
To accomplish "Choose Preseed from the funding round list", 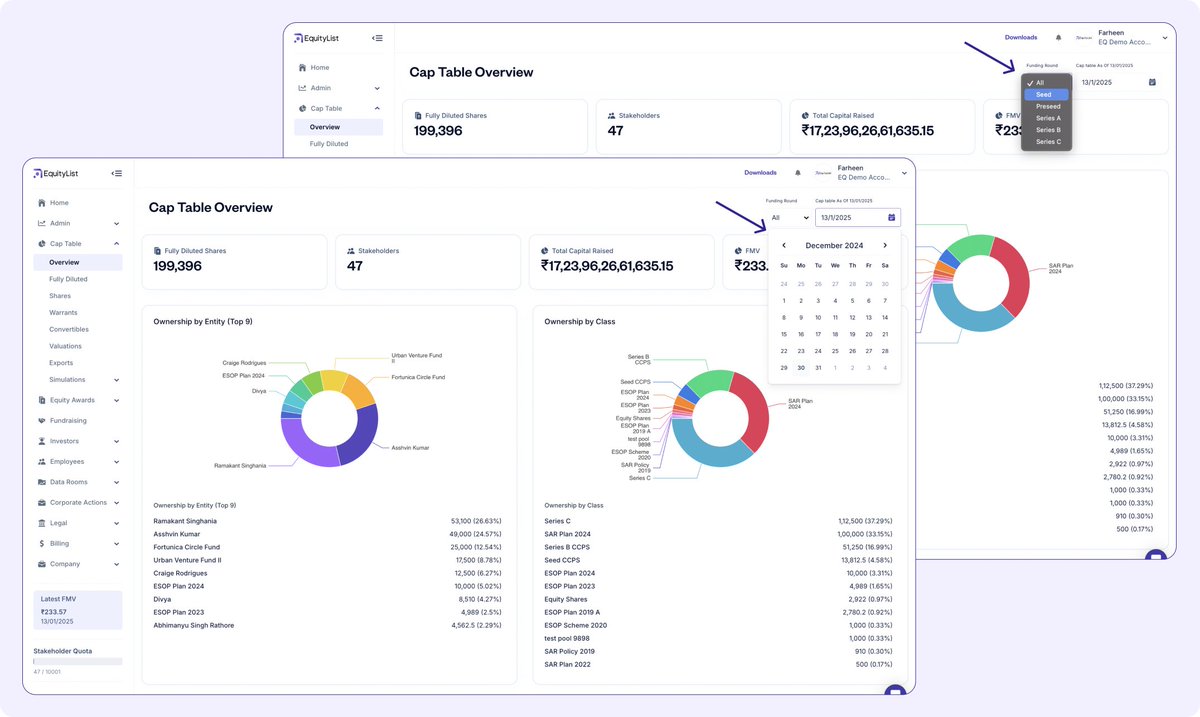I will (1046, 106).
